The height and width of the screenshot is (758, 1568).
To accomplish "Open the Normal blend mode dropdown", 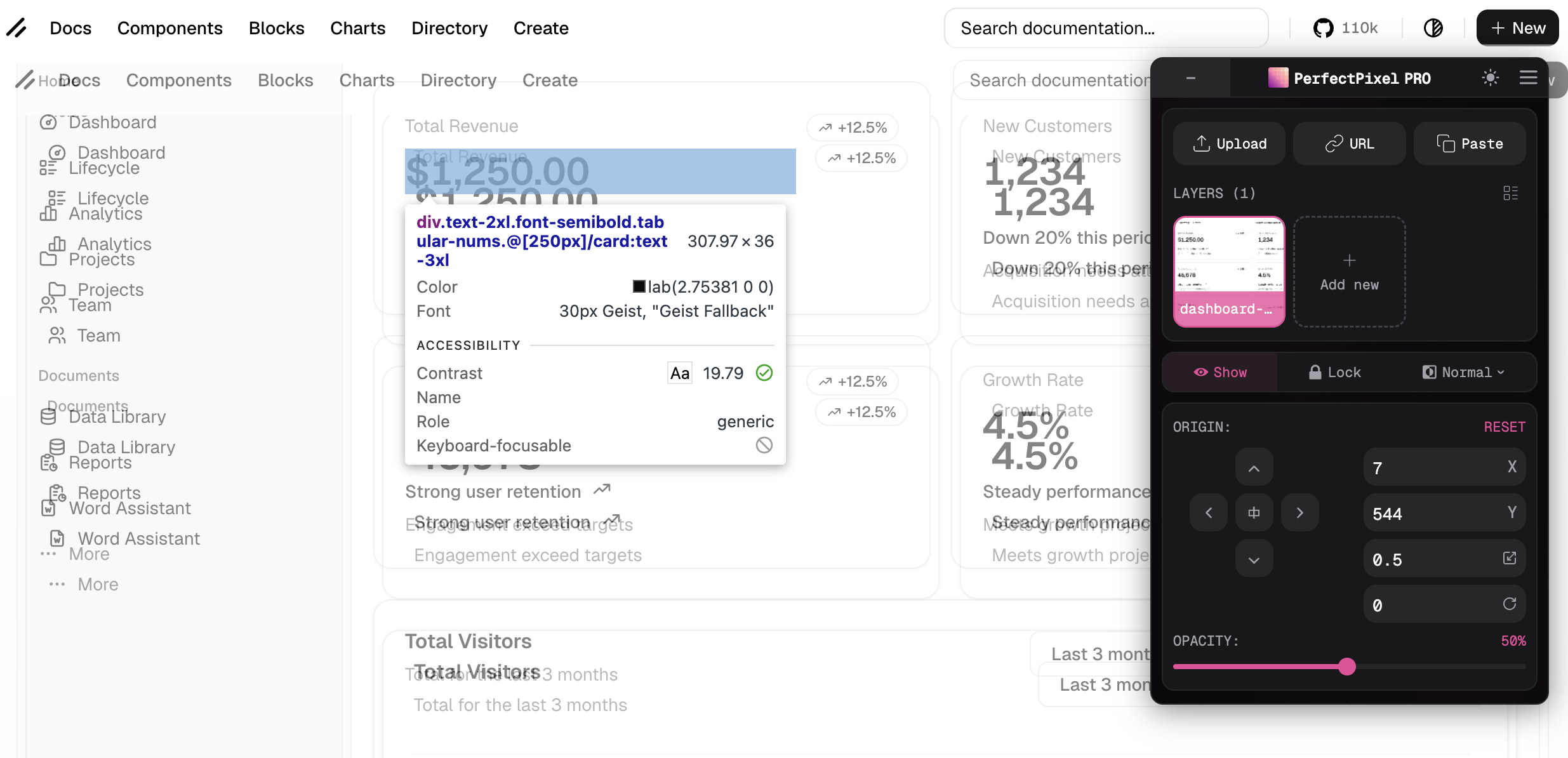I will pyautogui.click(x=1462, y=372).
